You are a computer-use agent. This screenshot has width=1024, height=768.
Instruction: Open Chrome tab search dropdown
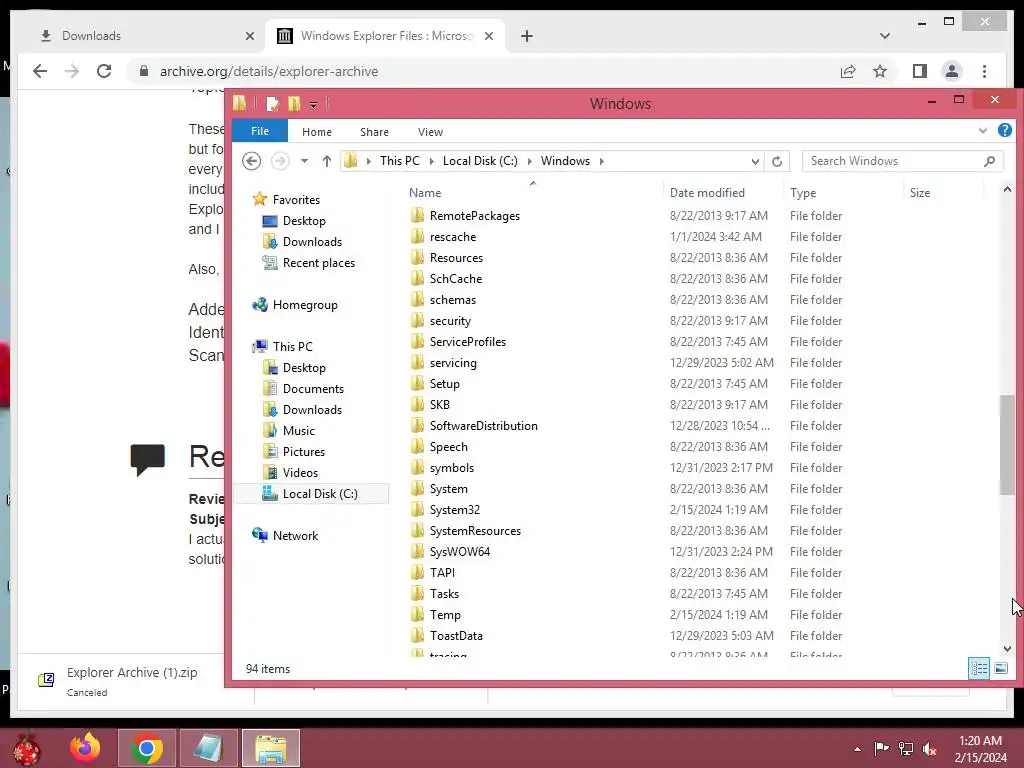884,36
